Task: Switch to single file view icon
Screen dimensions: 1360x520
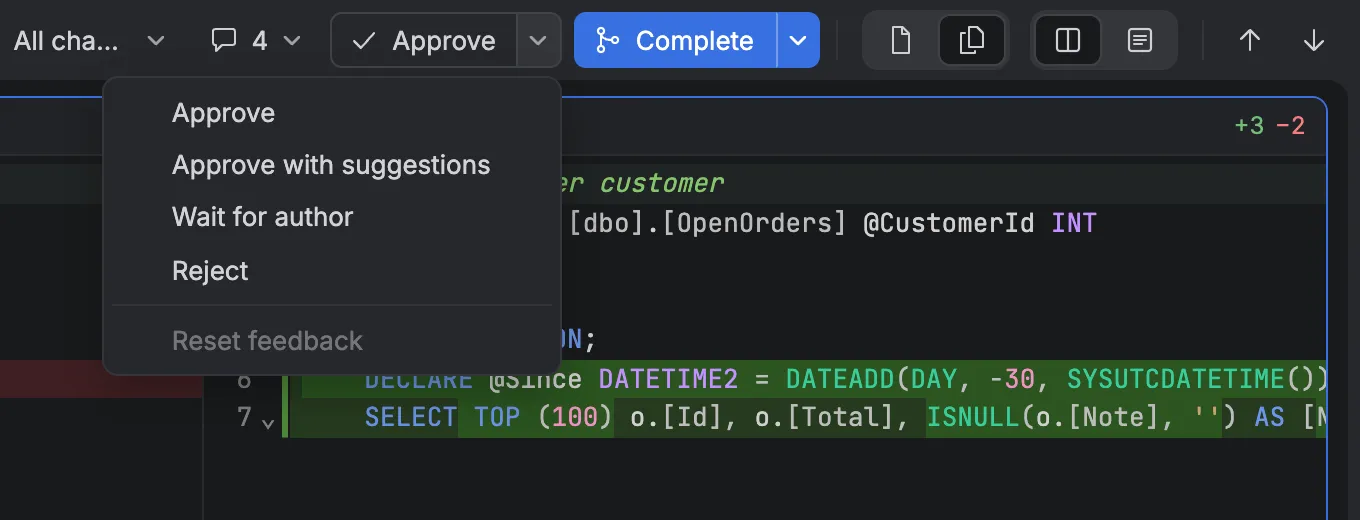Action: [x=901, y=41]
